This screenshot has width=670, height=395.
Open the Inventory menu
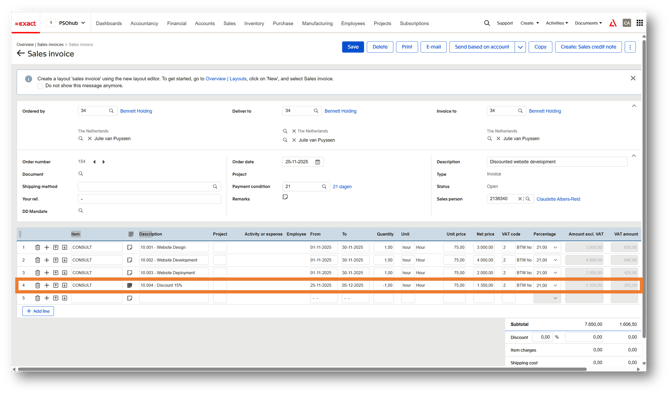pos(254,23)
